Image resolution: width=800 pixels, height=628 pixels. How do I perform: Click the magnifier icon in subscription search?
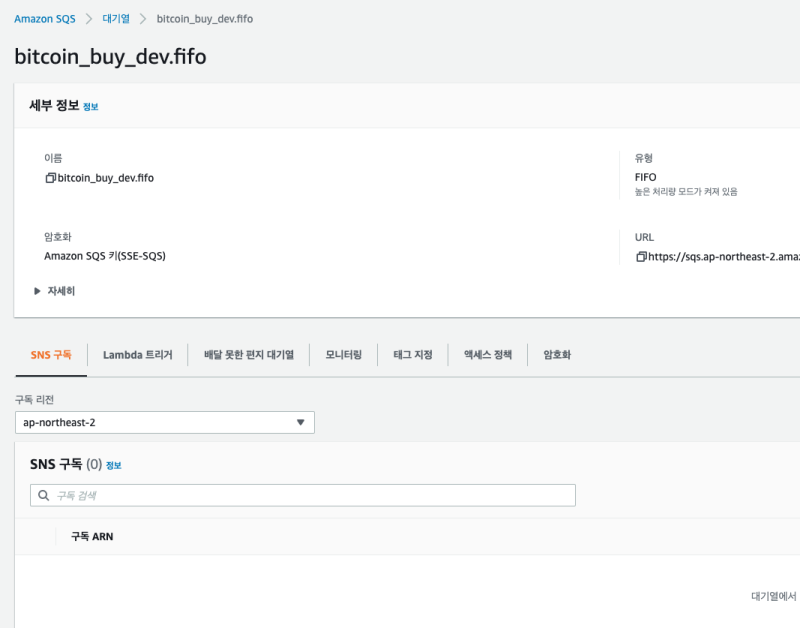tap(44, 495)
